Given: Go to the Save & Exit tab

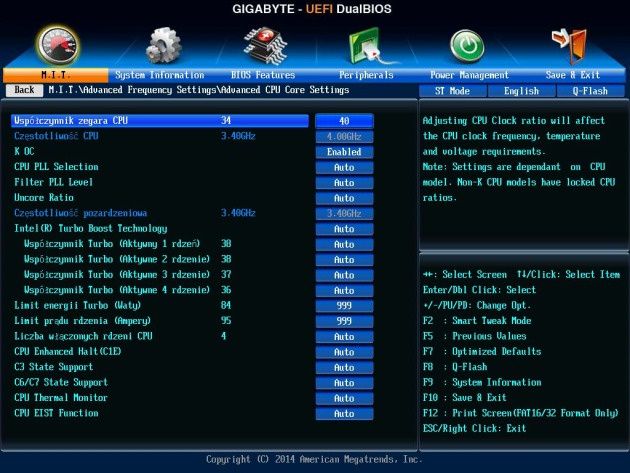Looking at the screenshot, I should pos(573,75).
